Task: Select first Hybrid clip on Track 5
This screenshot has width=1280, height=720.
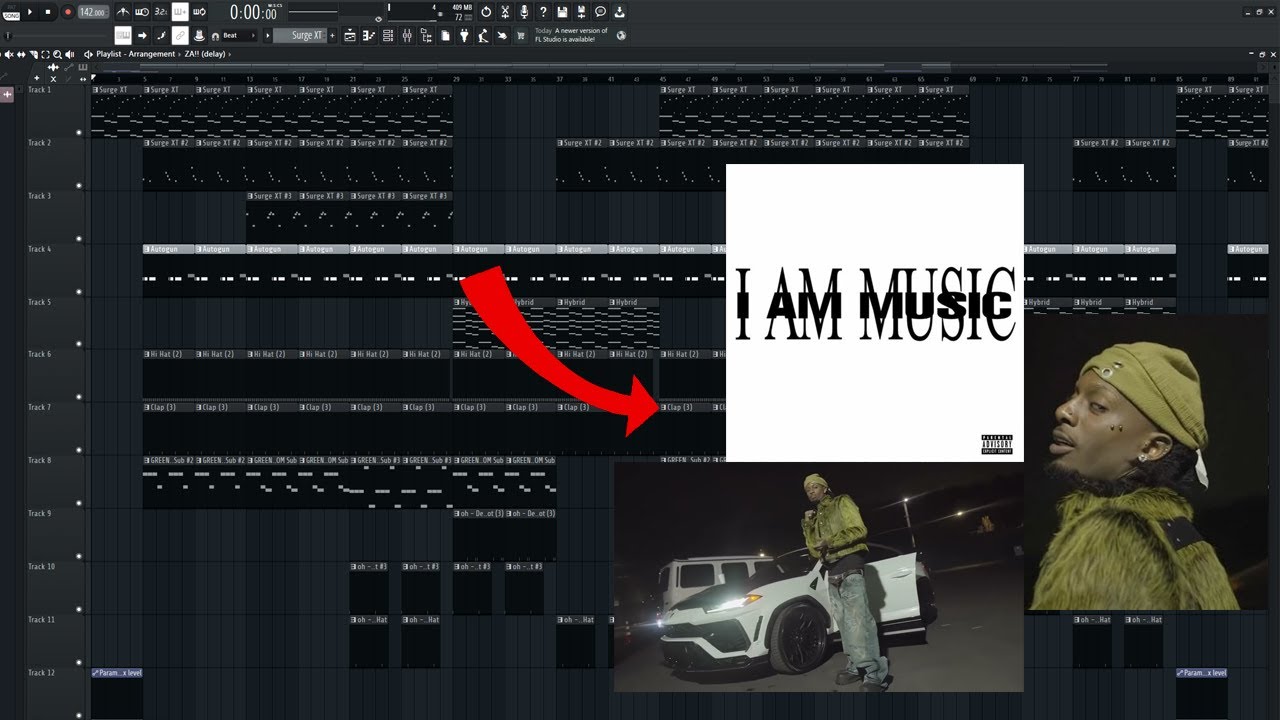Action: click(x=478, y=323)
